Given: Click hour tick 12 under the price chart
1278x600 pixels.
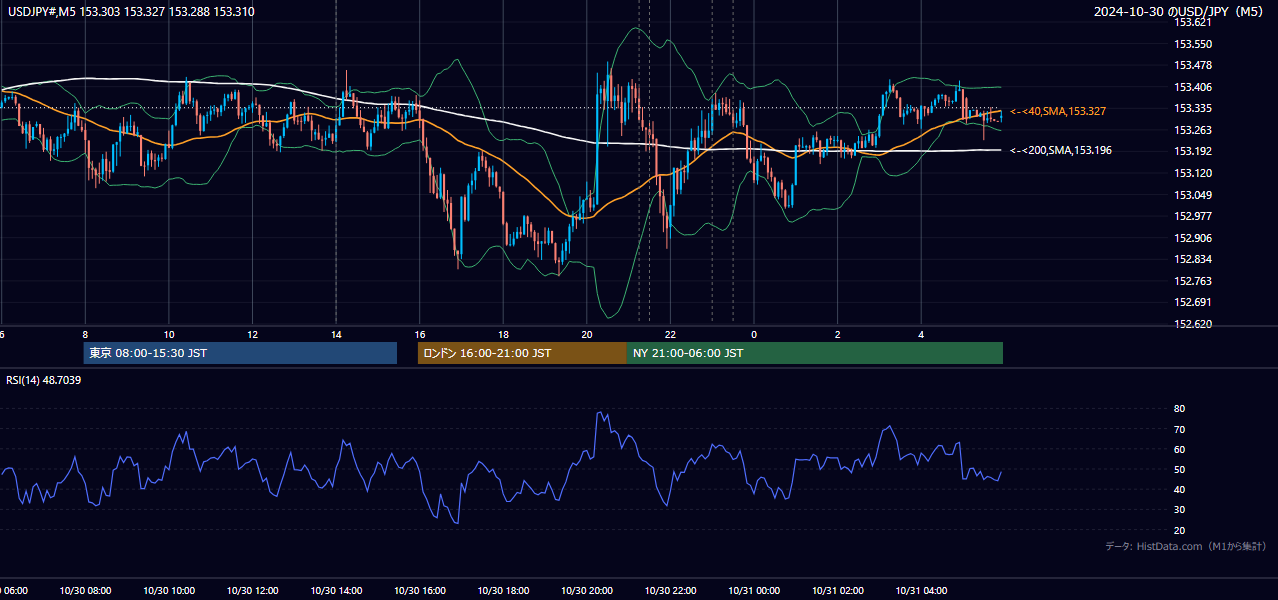Looking at the screenshot, I should pos(252,334).
